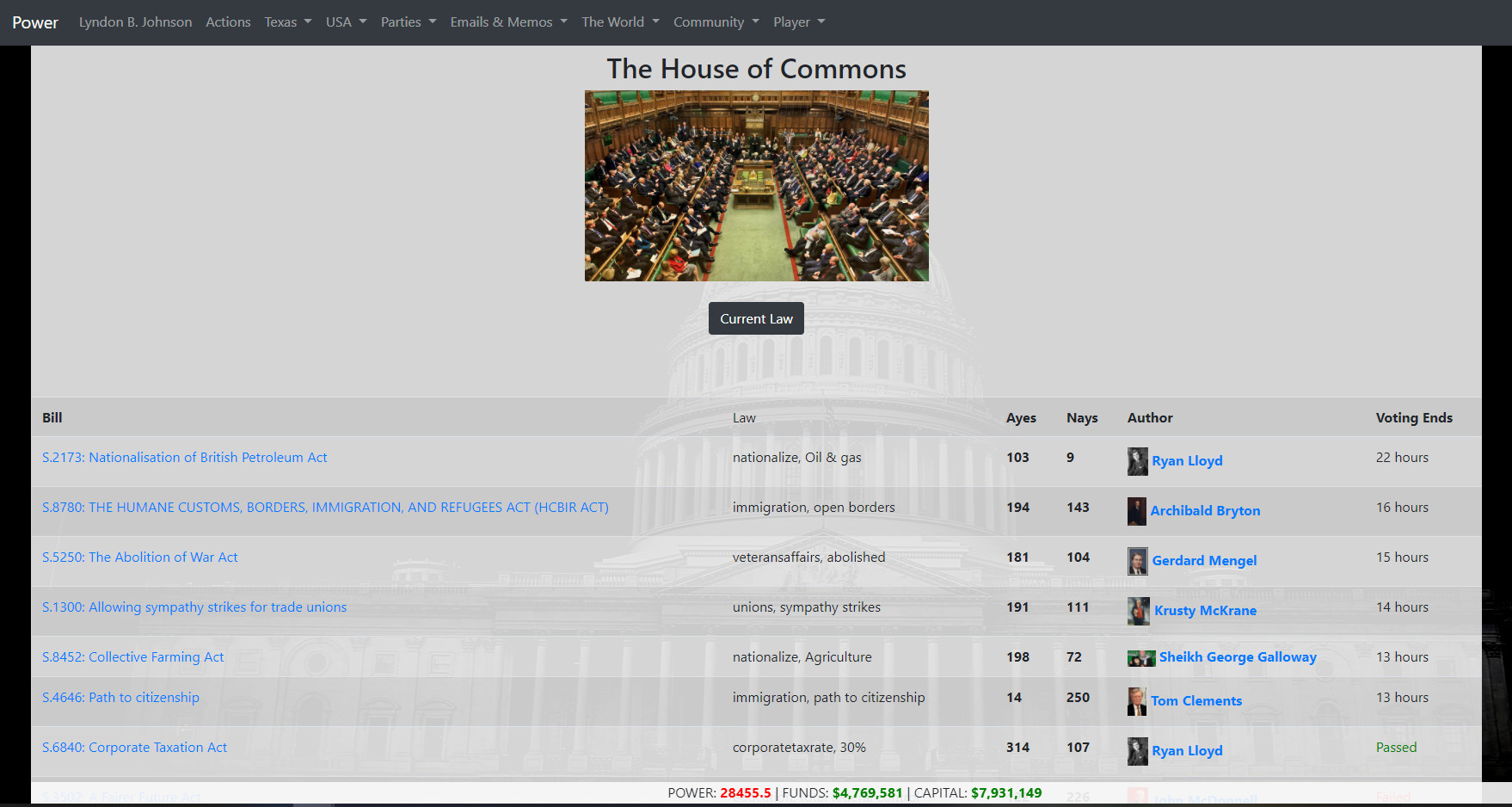Screen dimensions: 1512x807
Task: Open Gerdard Mengel's avatar image
Action: pyautogui.click(x=1137, y=561)
